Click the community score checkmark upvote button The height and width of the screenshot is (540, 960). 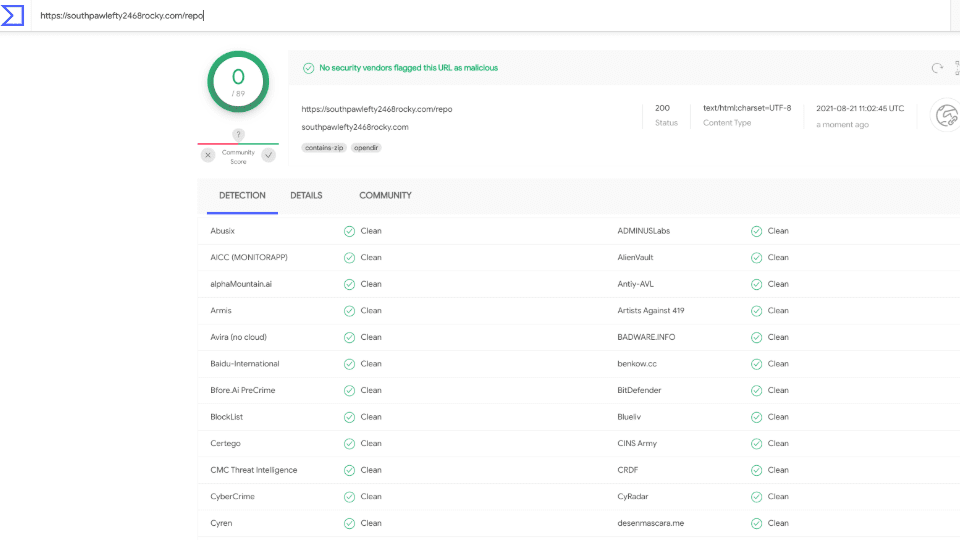(268, 155)
